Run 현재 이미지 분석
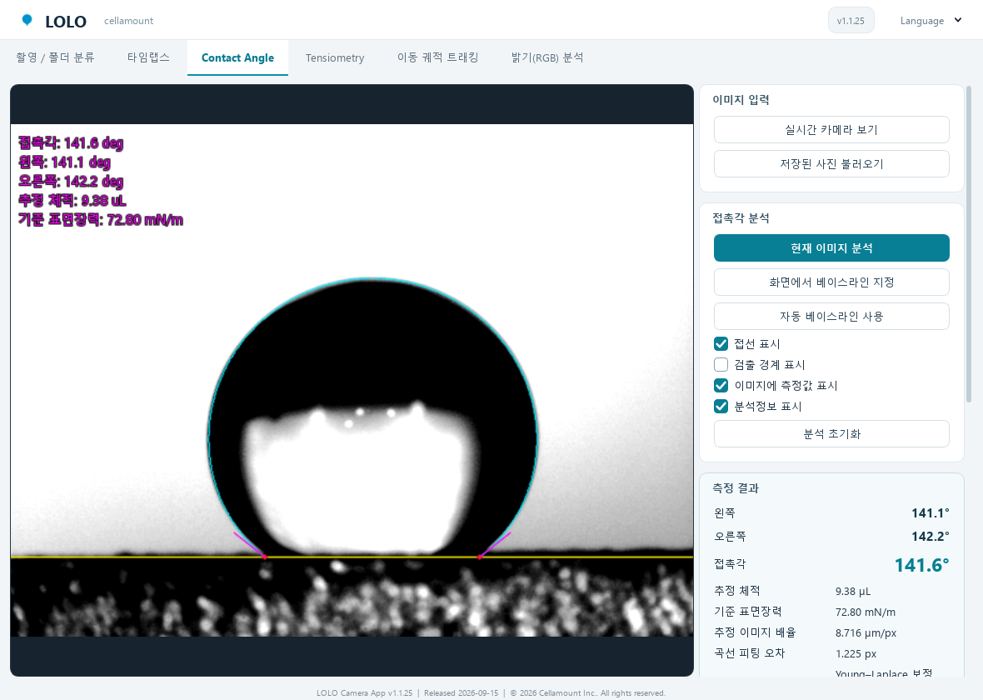983x700 pixels. pos(831,248)
